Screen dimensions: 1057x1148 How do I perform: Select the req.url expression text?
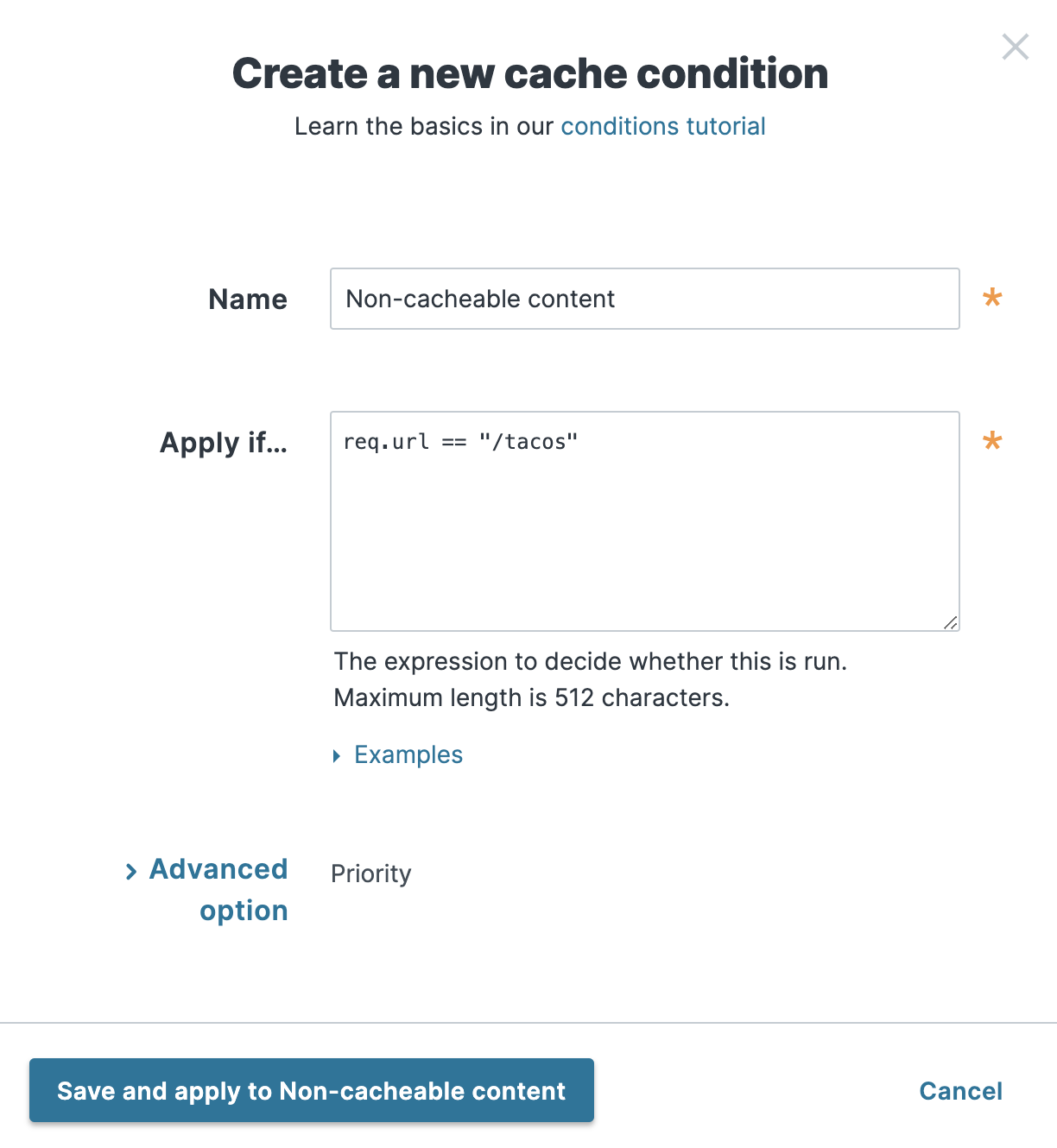[461, 441]
